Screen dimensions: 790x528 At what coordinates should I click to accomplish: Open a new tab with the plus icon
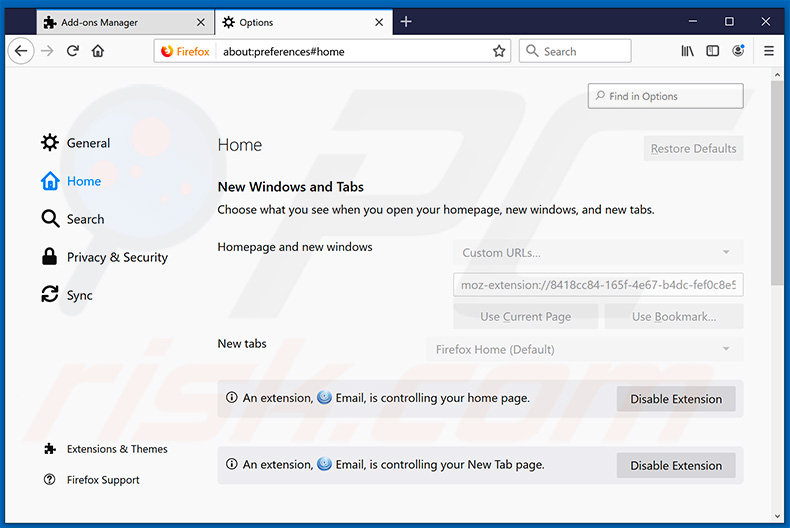(x=406, y=21)
